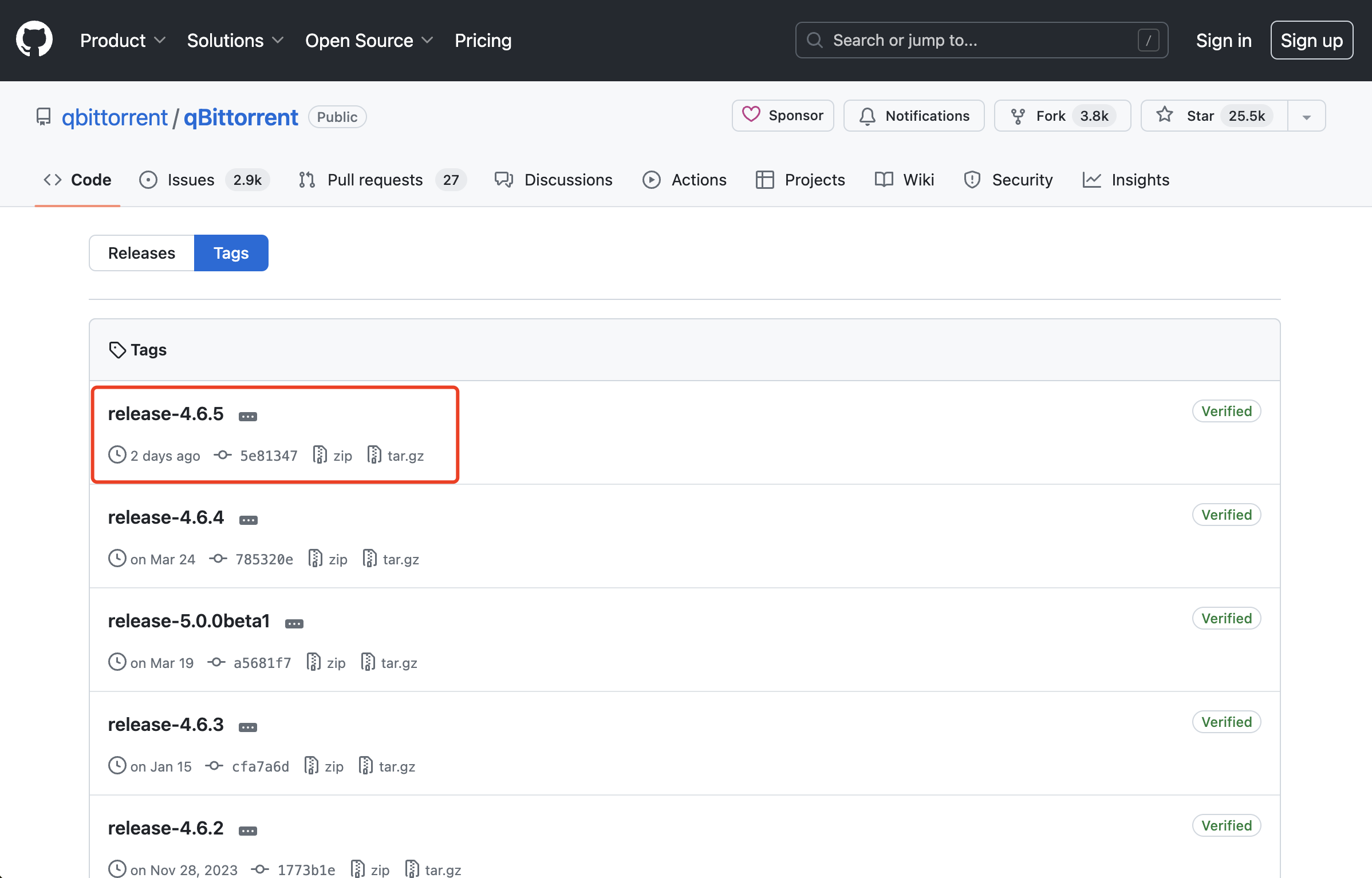This screenshot has height=878, width=1372.
Task: Download release-4.6.4 tar.gz archive
Action: click(391, 559)
